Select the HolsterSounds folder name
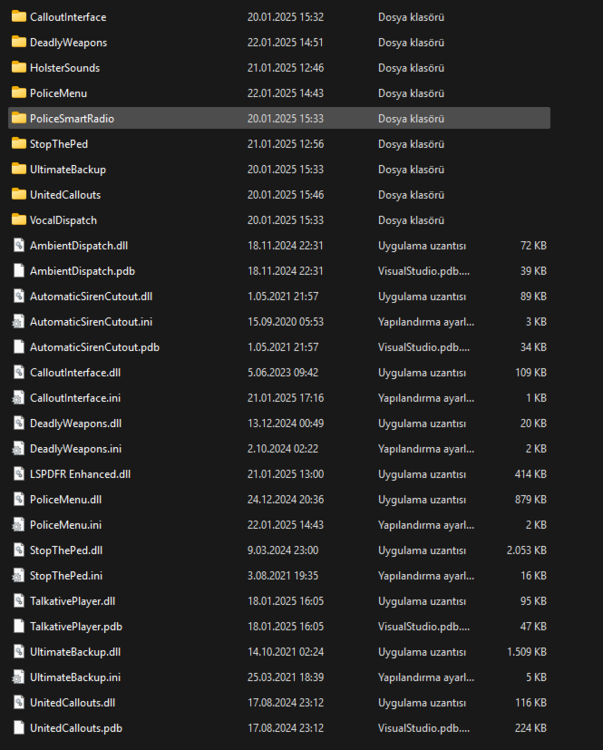The width and height of the screenshot is (603, 750). (x=65, y=67)
